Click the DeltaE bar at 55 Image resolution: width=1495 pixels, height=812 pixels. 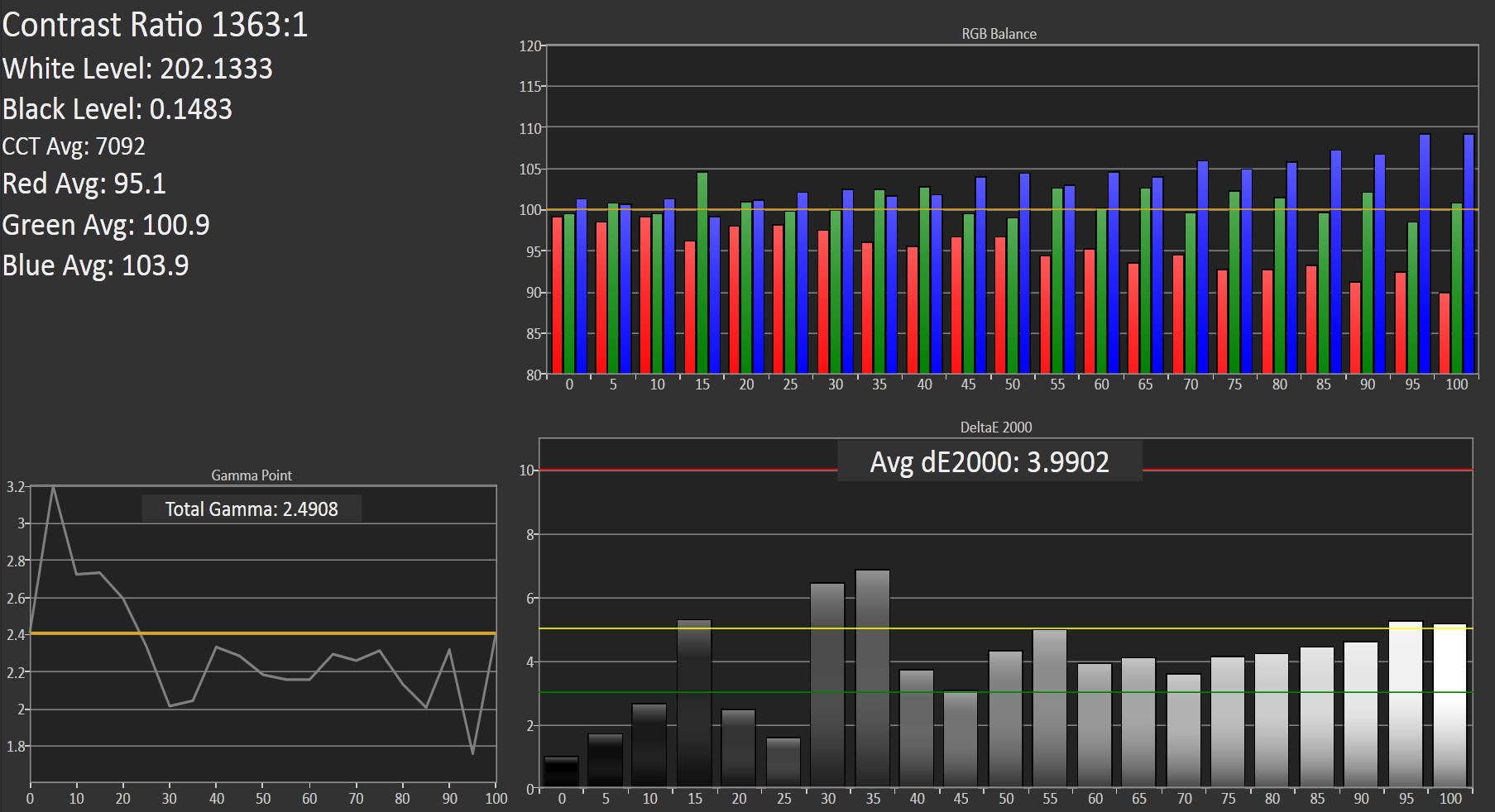(x=1050, y=708)
